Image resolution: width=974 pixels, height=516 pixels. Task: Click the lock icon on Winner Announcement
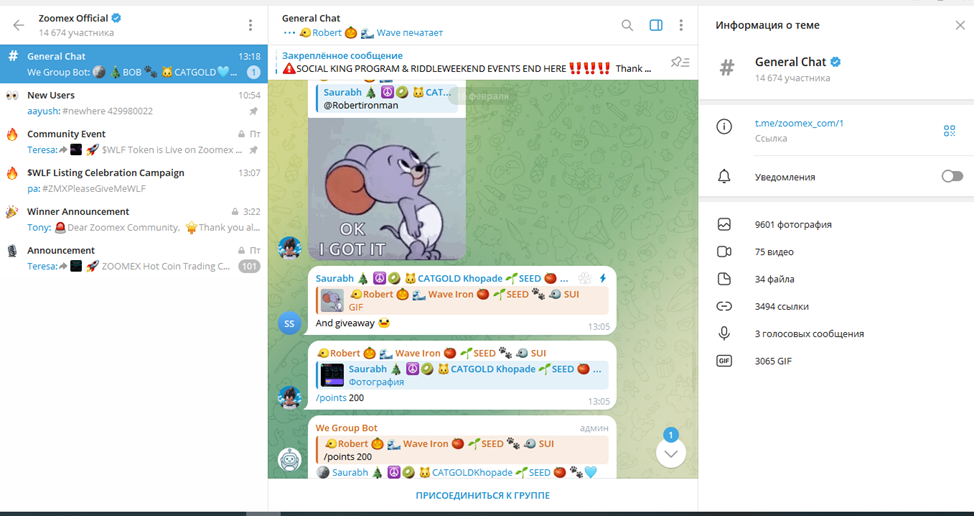point(234,212)
